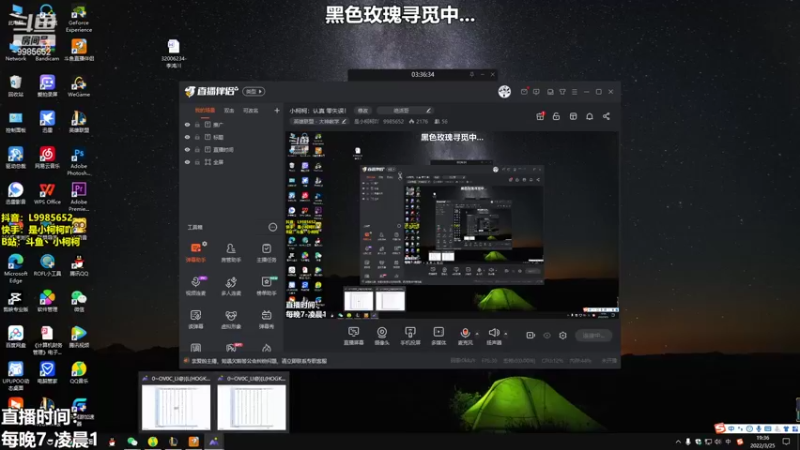Screen dimensions: 800x450
Task: Add a 摄像头 camera source
Action: [x=382, y=336]
